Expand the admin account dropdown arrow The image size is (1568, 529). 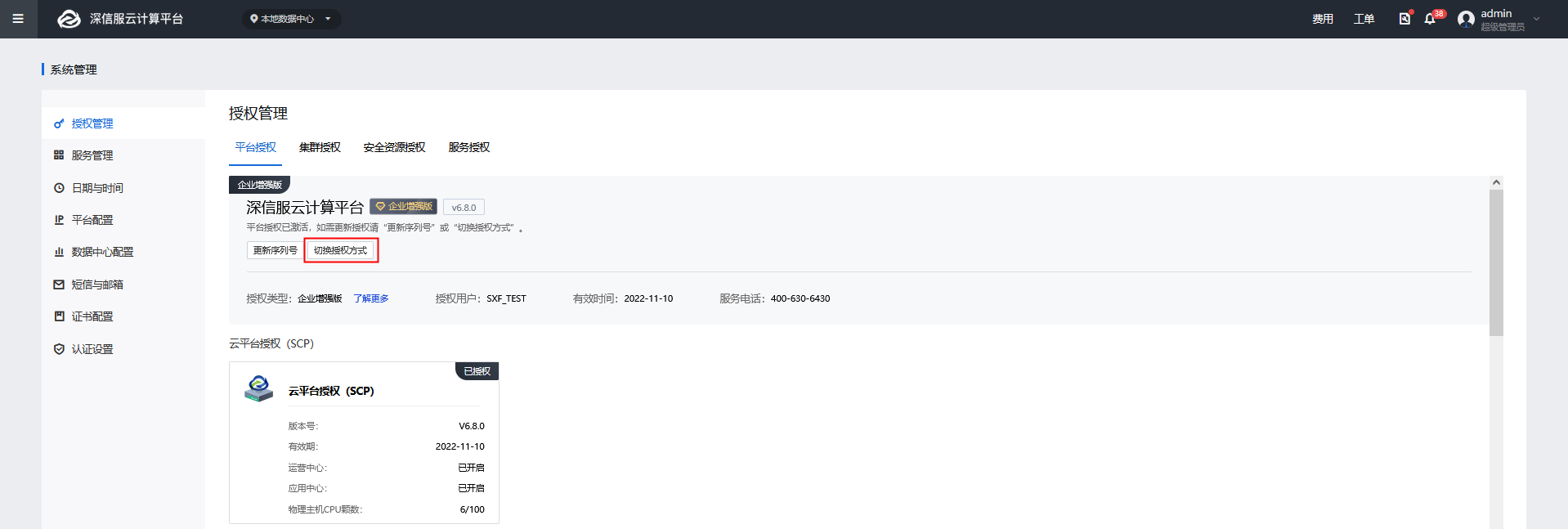[x=1536, y=19]
